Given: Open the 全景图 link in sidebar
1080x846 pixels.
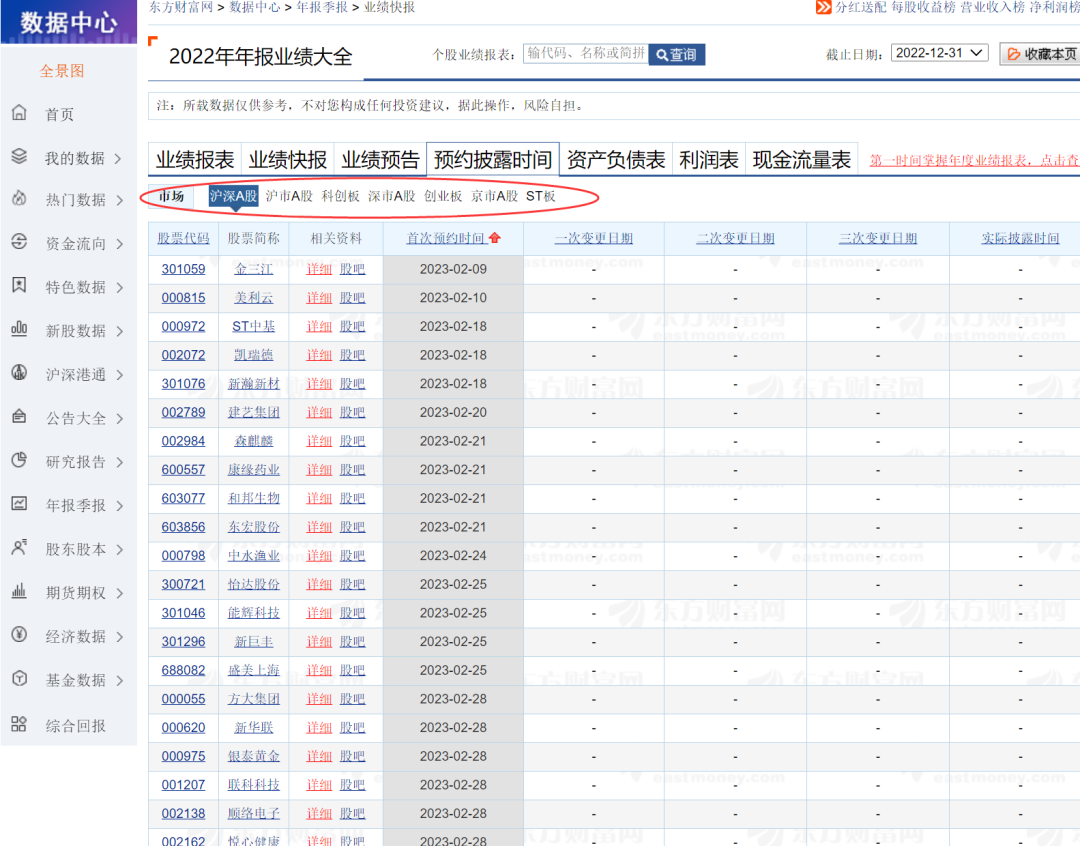Looking at the screenshot, I should click(x=62, y=71).
